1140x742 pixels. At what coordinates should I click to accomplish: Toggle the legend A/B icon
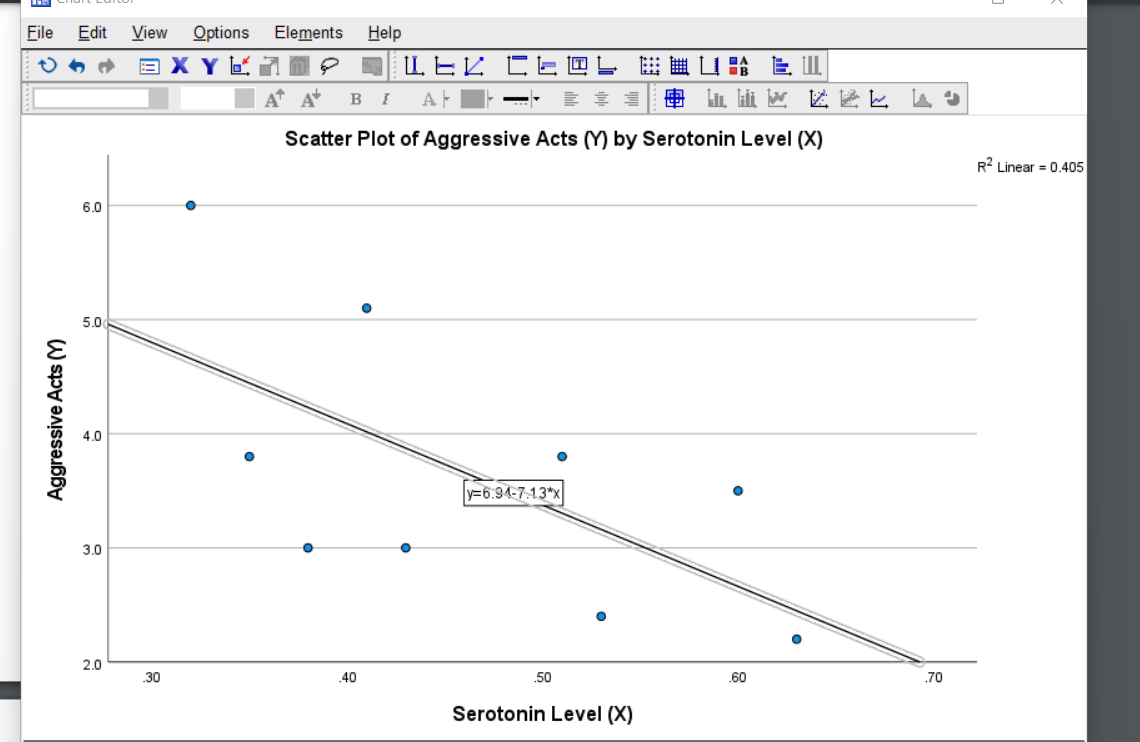(739, 66)
